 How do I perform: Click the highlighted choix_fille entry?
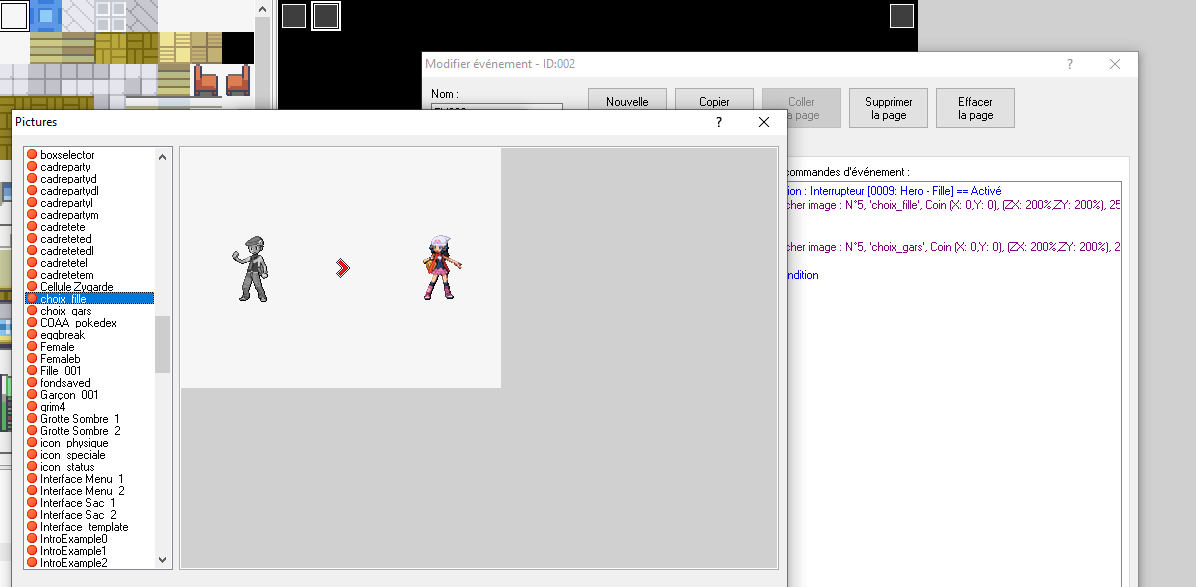pyautogui.click(x=89, y=299)
